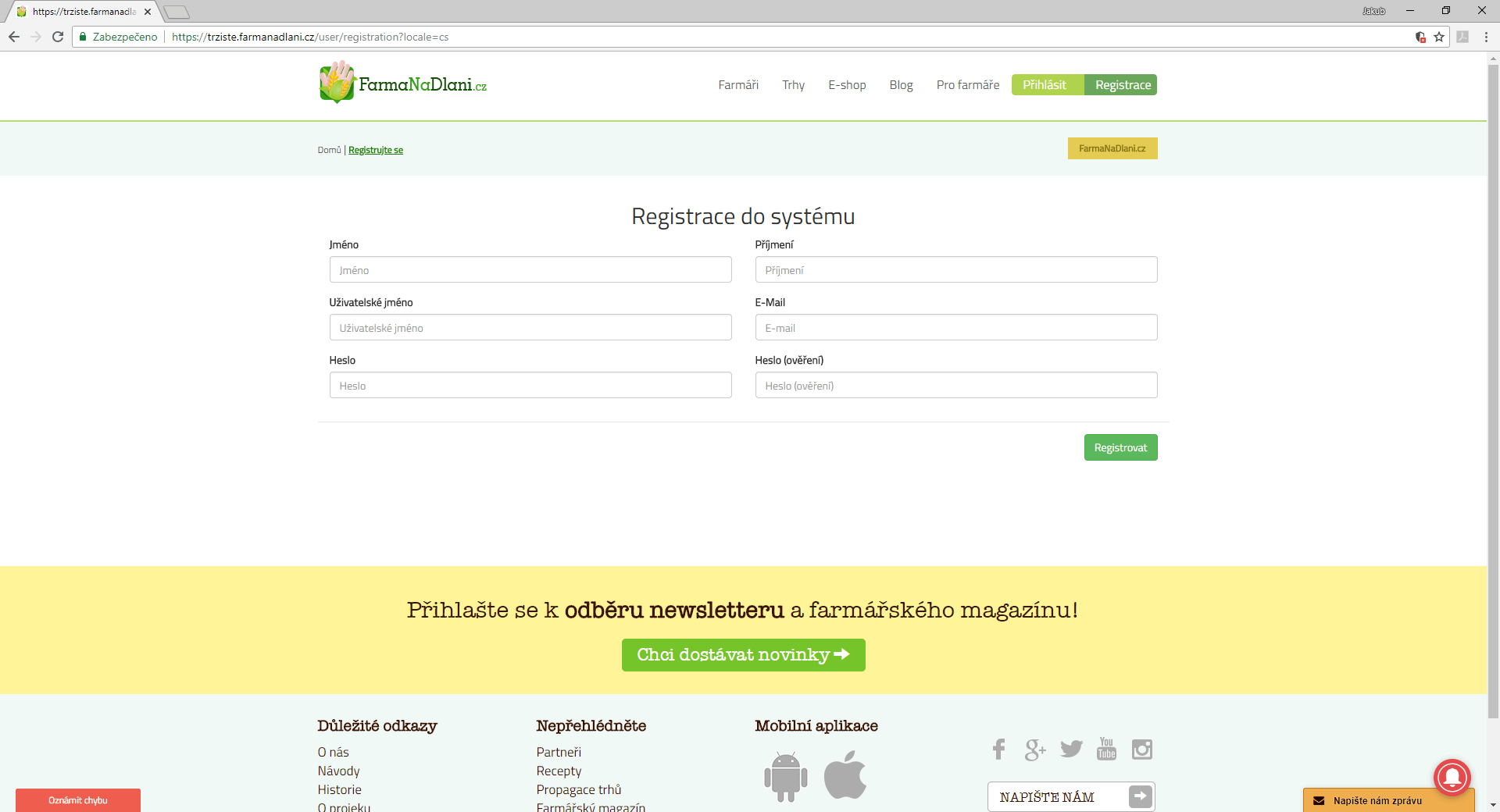Reload the page using refresh icon
This screenshot has width=1500, height=812.
pos(58,37)
